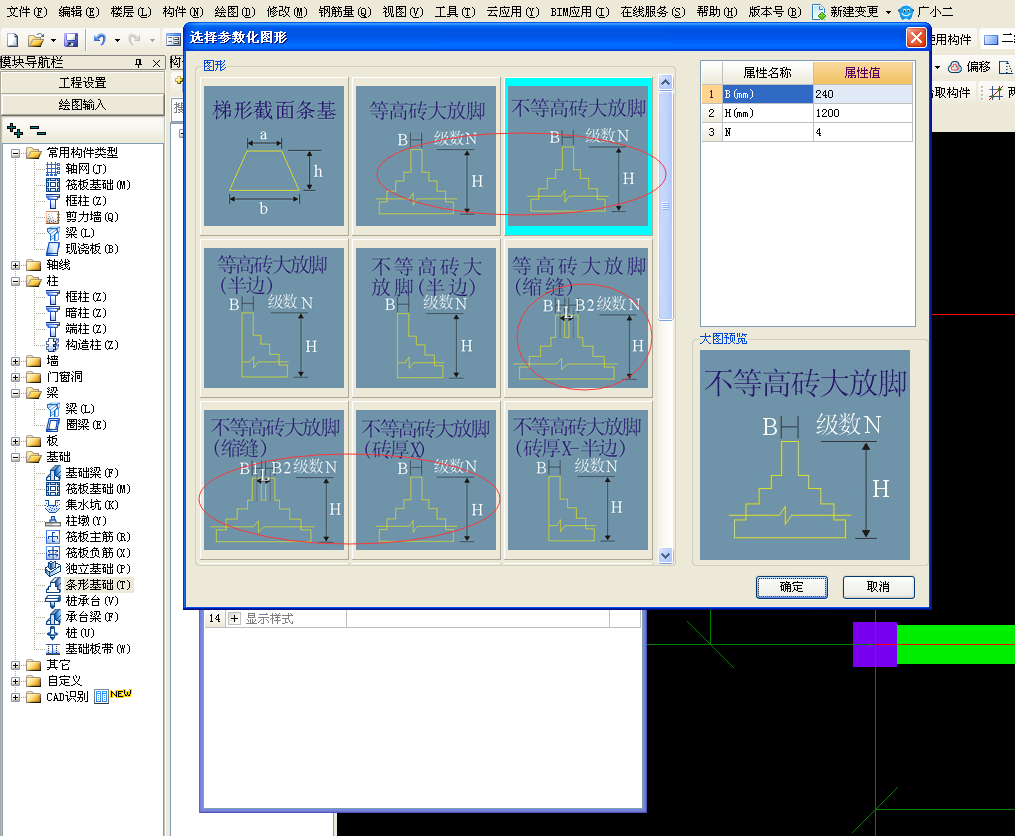Open the 版本号(B) menu
Screen dimensions: 1015x836
pos(775,12)
